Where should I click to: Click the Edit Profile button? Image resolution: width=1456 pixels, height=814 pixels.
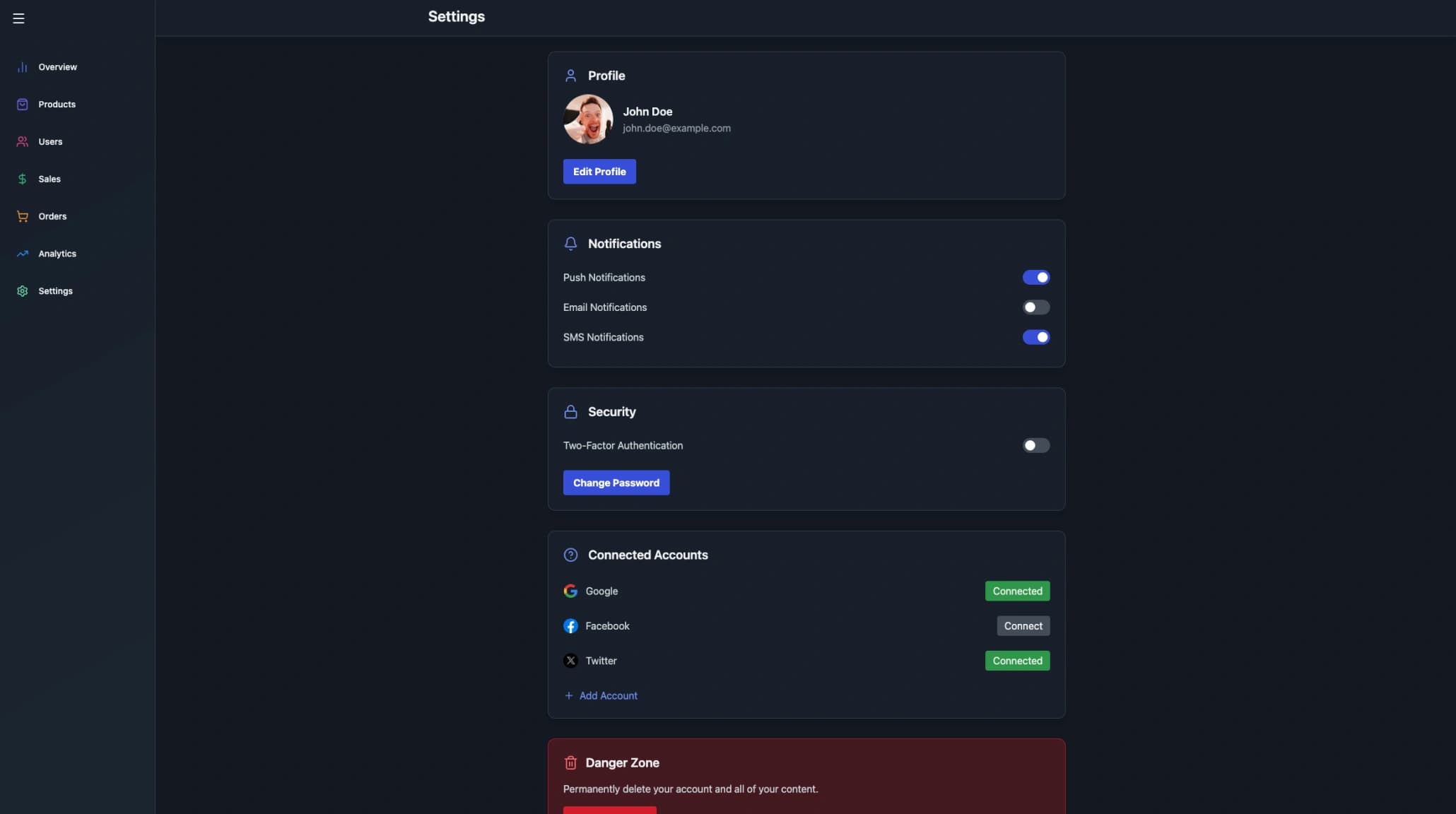pos(599,171)
